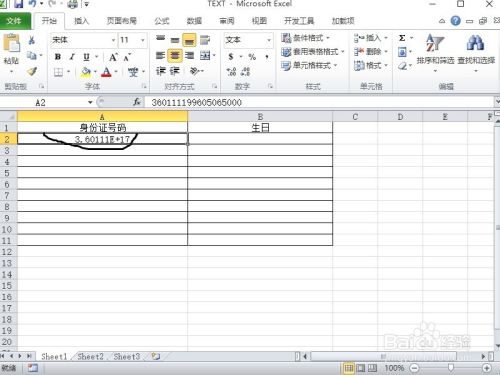Click the text orientation icon

(195, 71)
